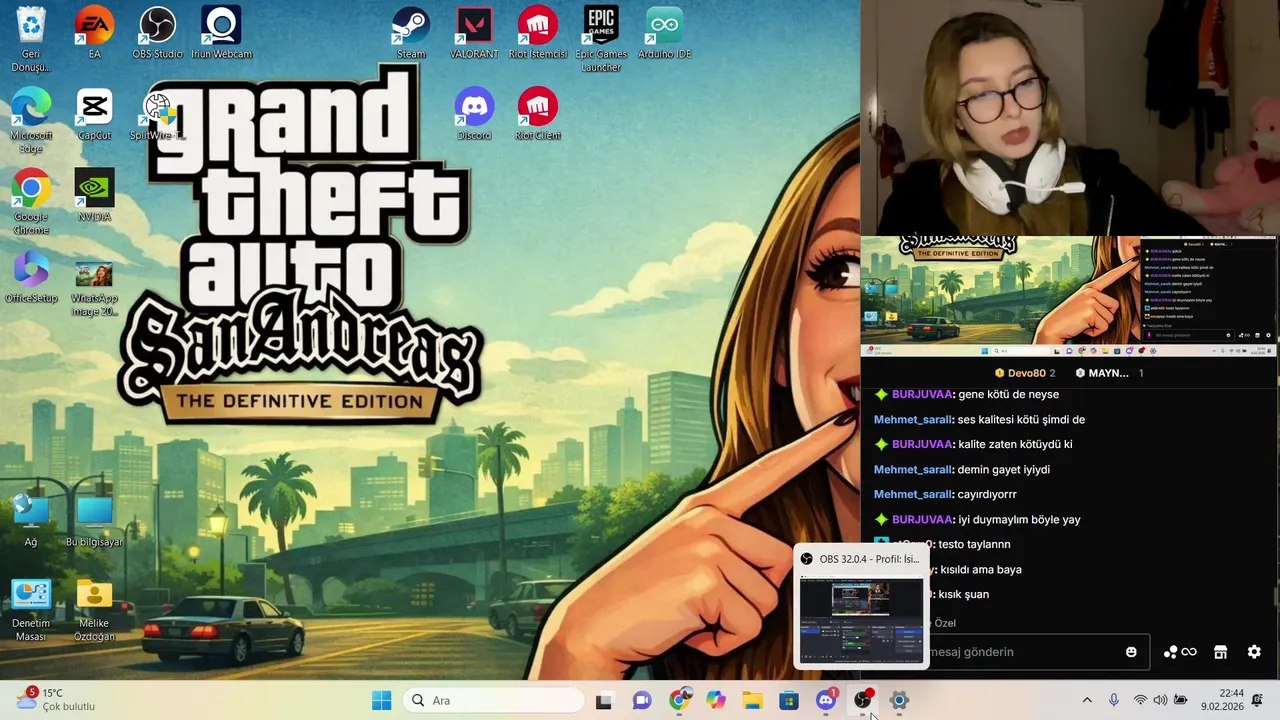Select the CapCut desktop icon
Image resolution: width=1280 pixels, height=720 pixels.
point(94,114)
